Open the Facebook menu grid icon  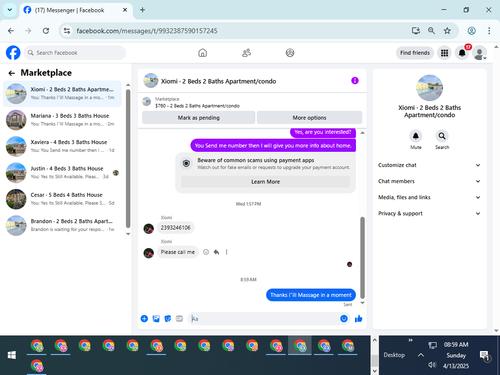444,53
